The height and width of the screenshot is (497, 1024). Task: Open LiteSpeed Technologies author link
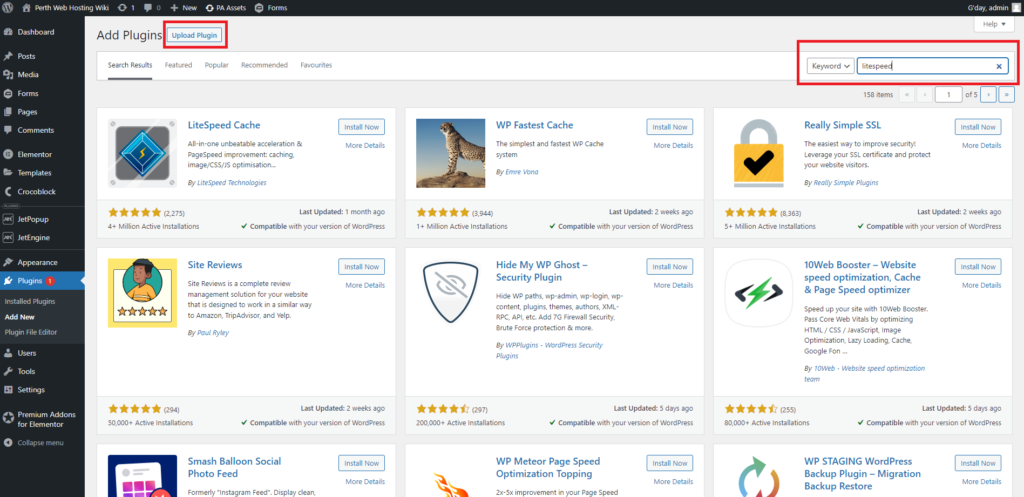(x=232, y=183)
